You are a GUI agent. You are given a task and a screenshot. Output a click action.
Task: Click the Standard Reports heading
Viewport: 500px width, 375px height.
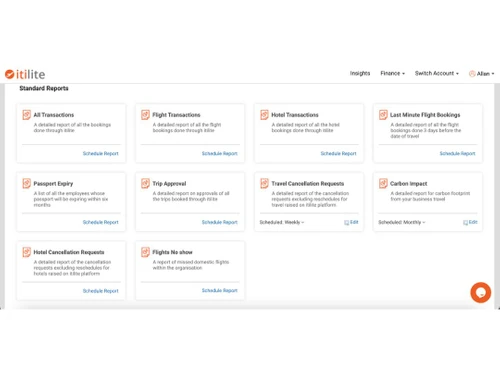[44, 88]
